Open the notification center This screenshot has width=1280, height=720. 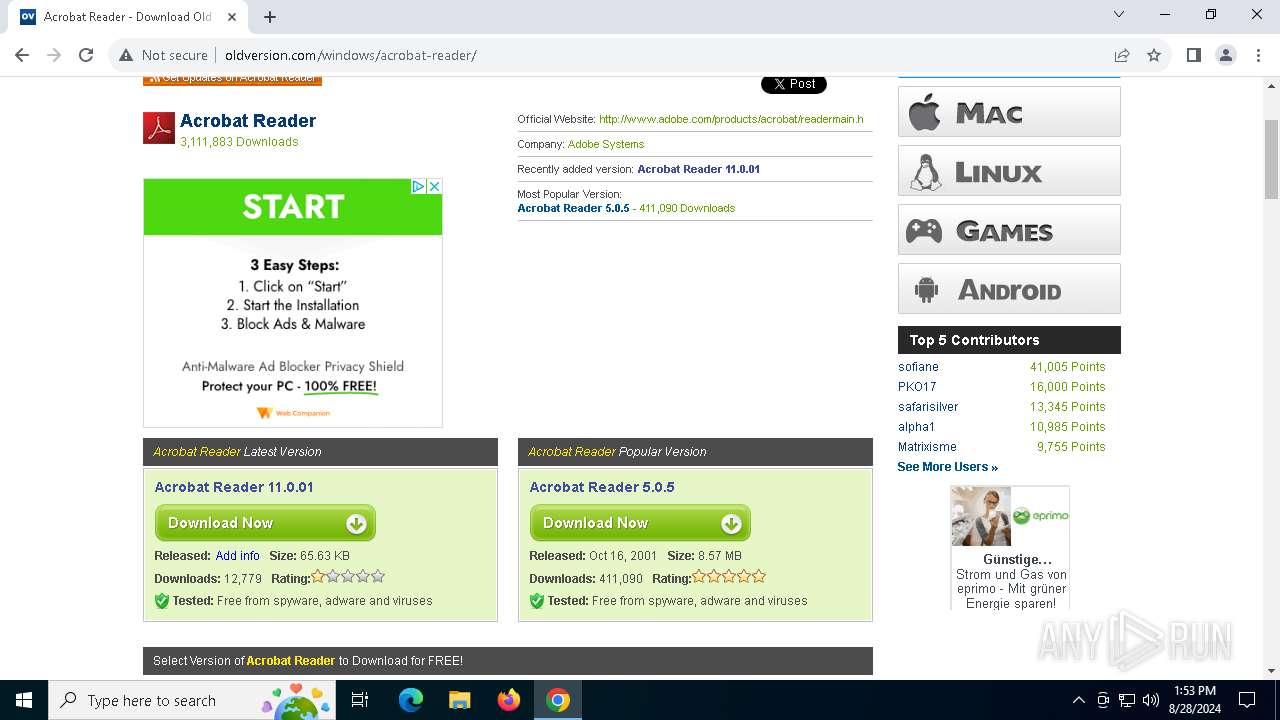[1247, 700]
